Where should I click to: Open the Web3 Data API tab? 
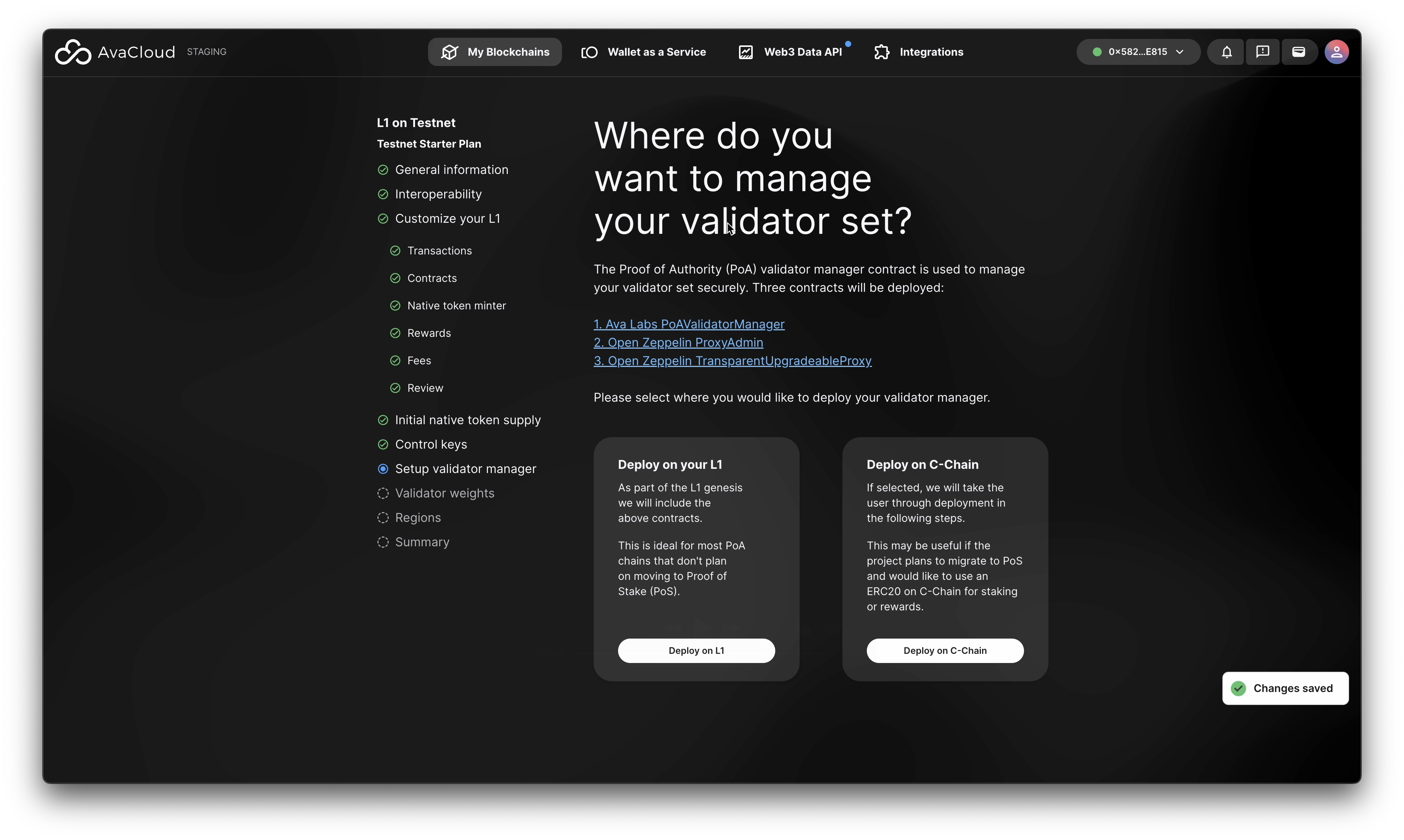802,52
